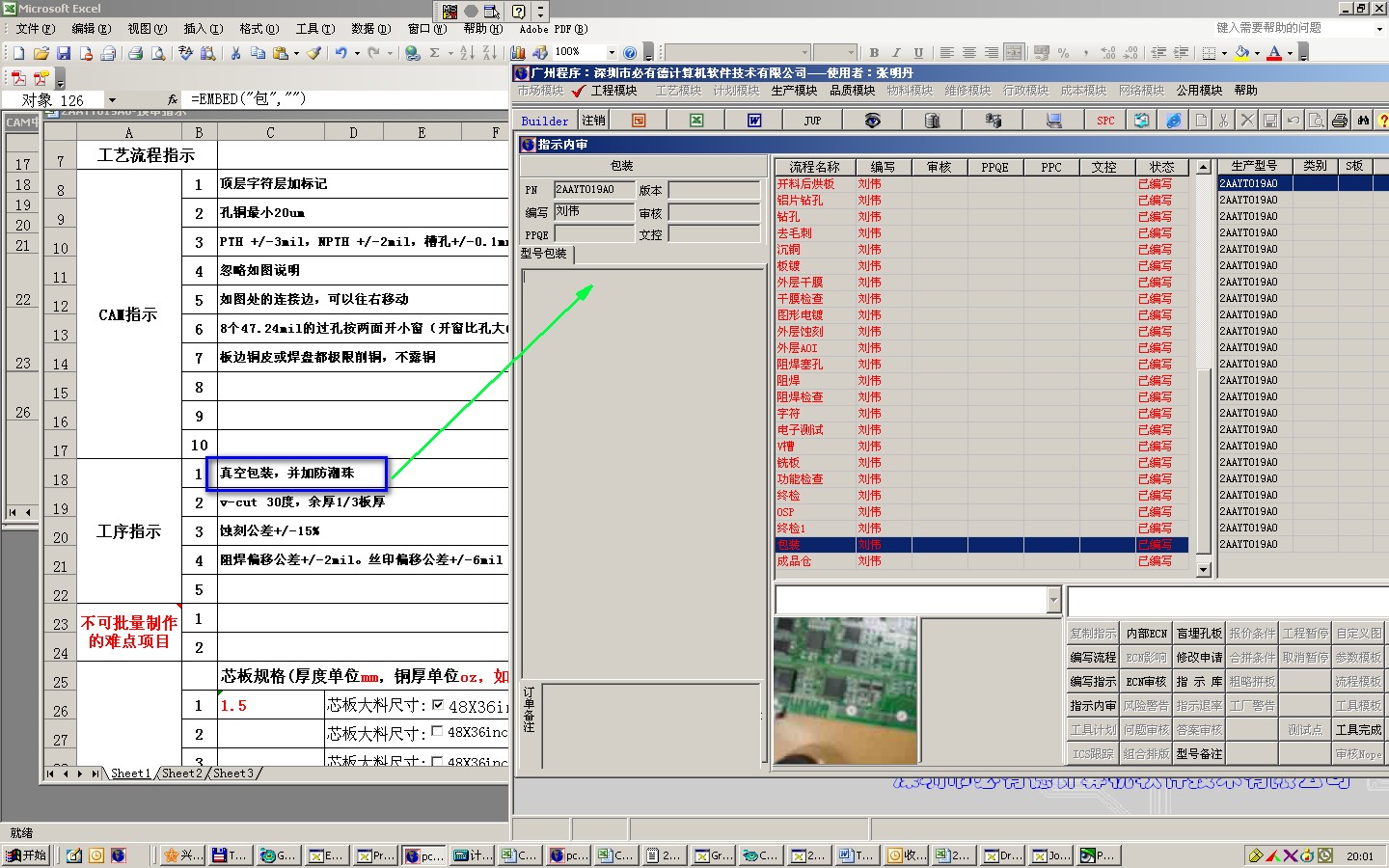Click the AutoSum sigma icon
1389x868 pixels.
click(x=435, y=53)
